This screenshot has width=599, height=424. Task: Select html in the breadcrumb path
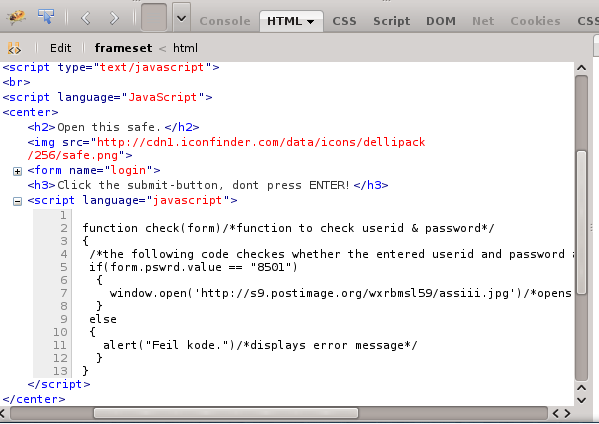[x=185, y=48]
